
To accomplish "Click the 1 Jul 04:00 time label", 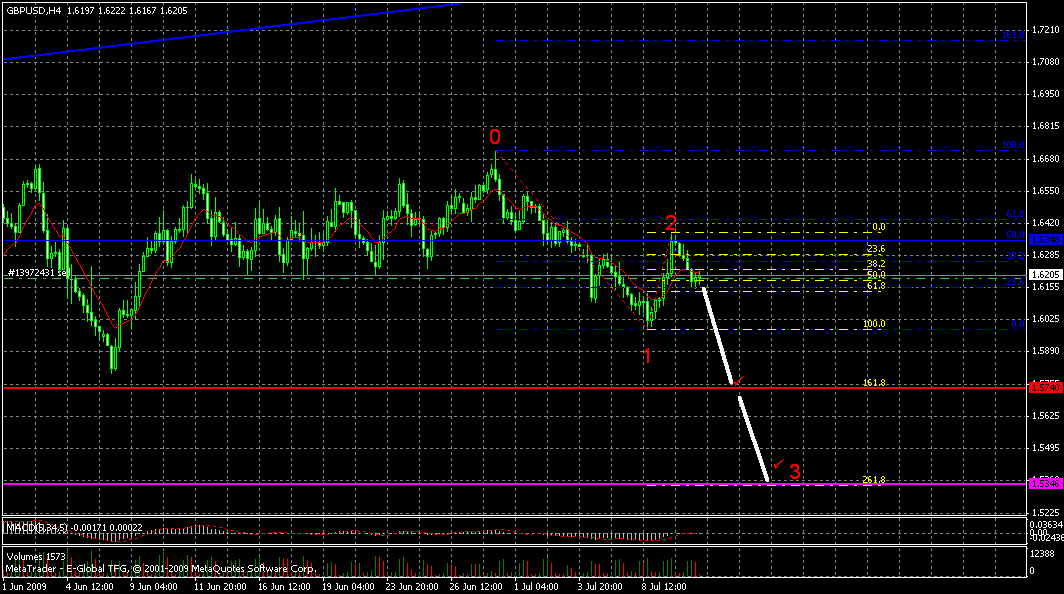I will point(536,587).
